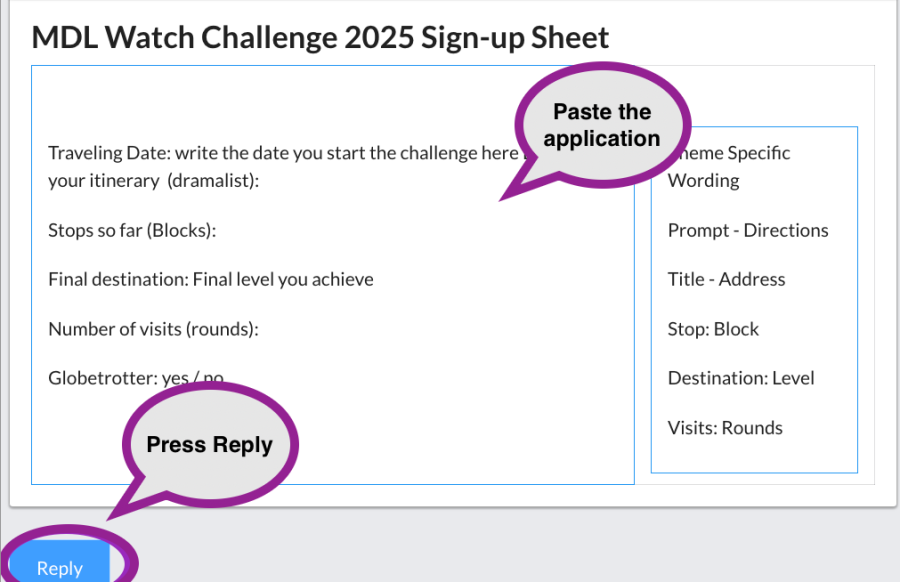Screen dimensions: 900x582
Task: Click the MDL Watch Challenge 2025 heading
Action: (x=320, y=38)
